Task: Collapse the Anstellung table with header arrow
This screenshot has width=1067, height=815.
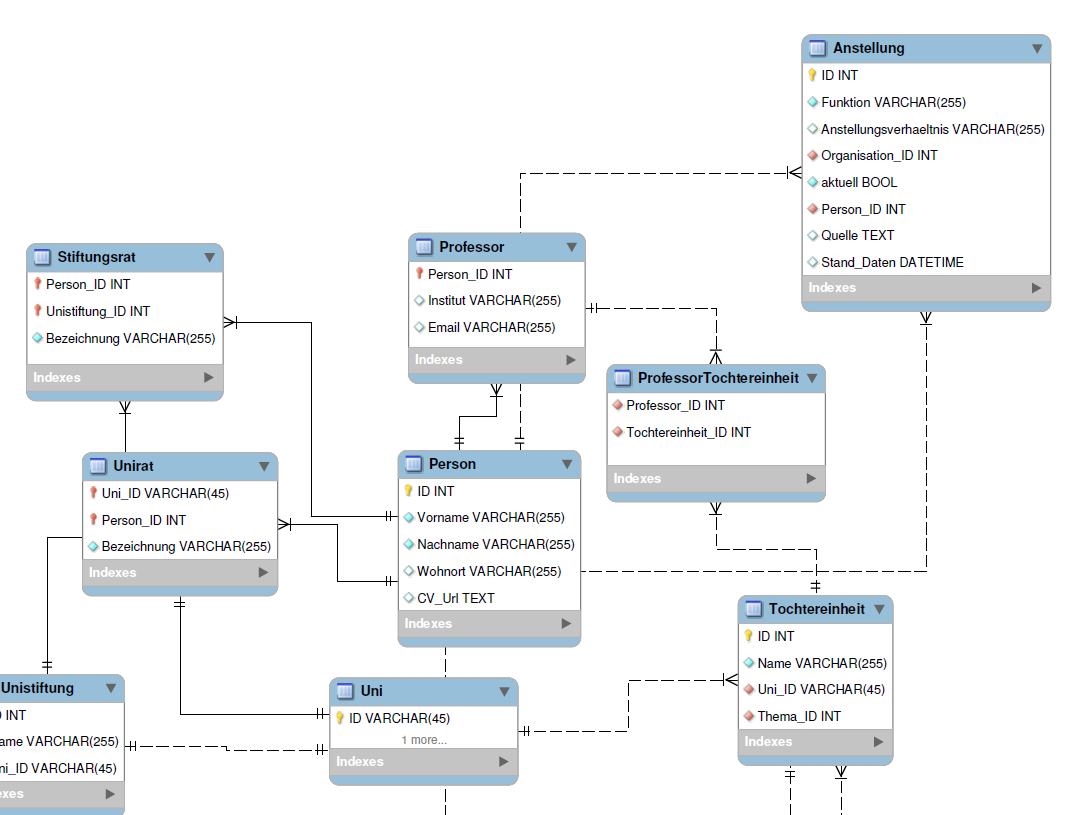Action: [1037, 48]
